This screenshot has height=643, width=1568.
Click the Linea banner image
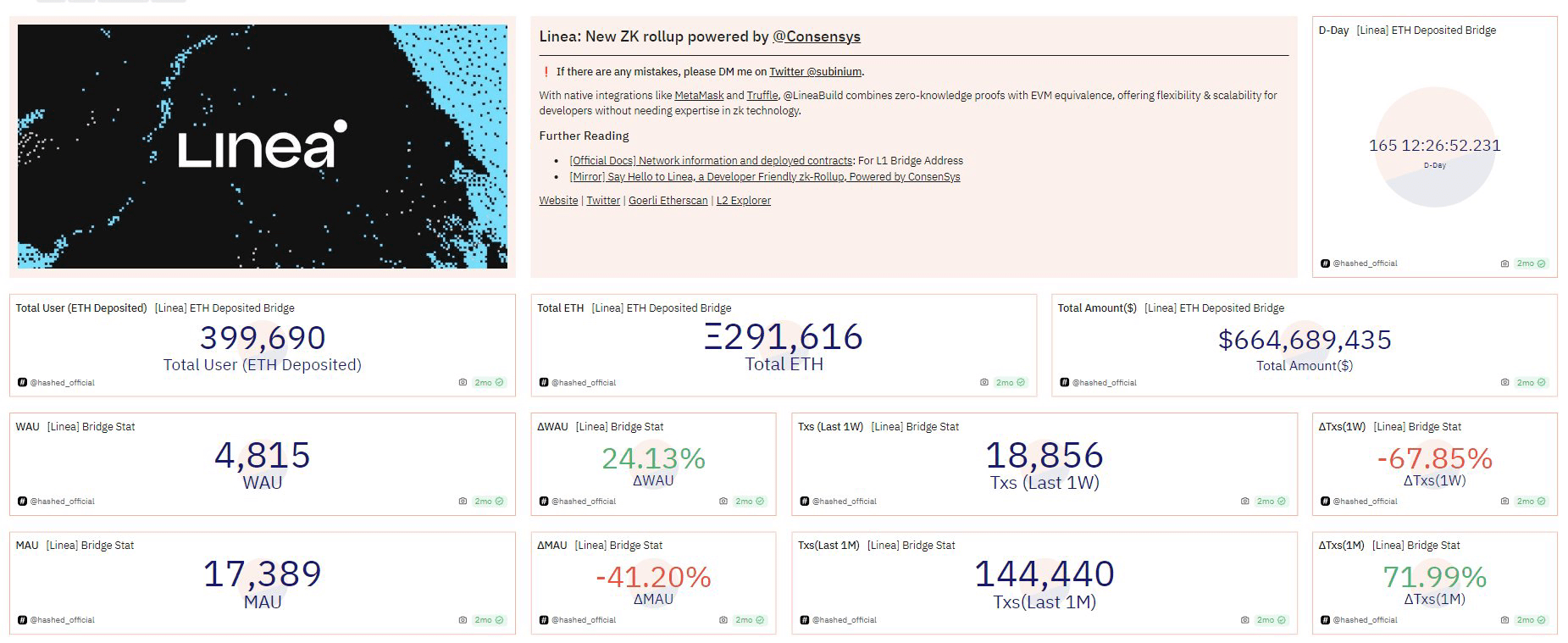263,147
